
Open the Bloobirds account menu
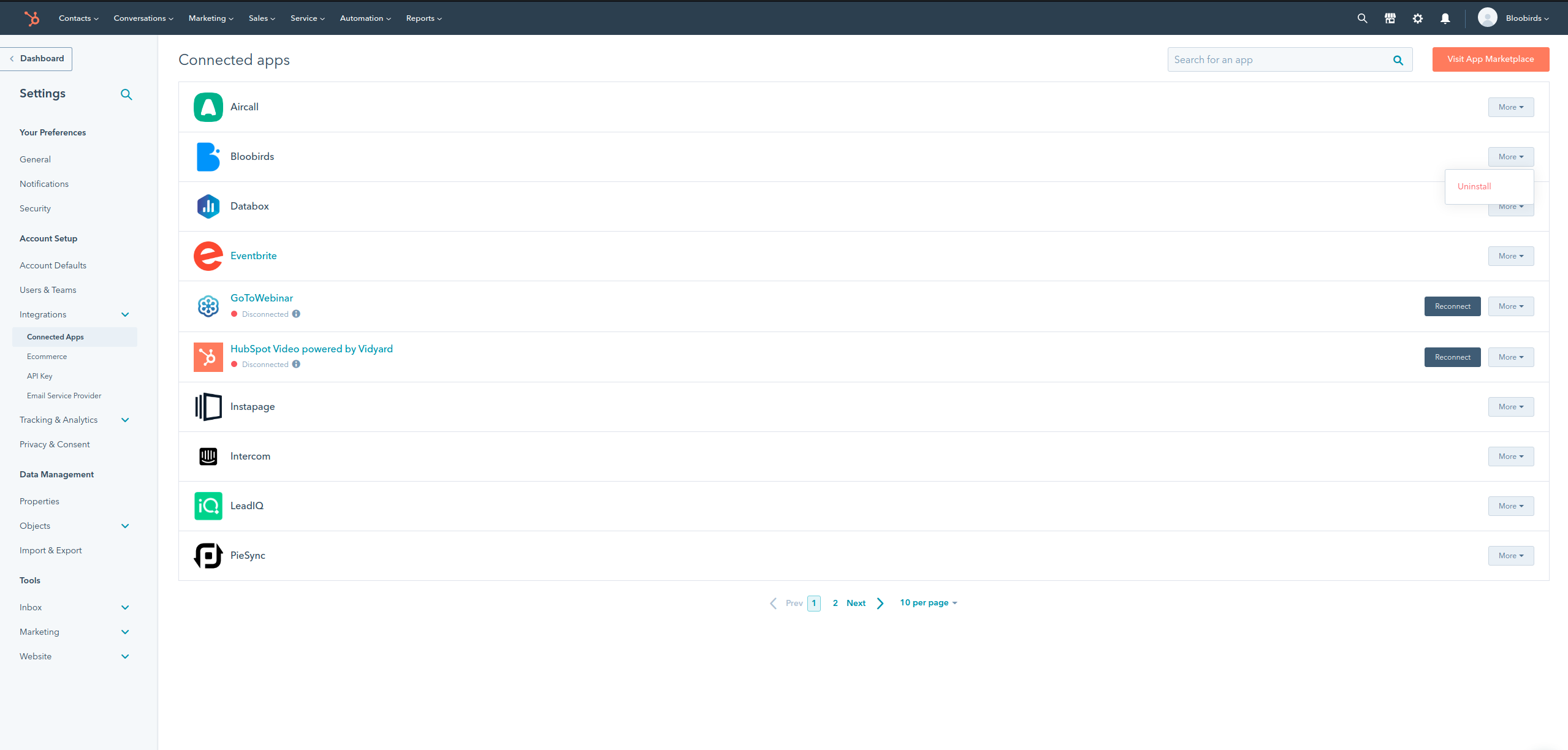[x=1527, y=18]
